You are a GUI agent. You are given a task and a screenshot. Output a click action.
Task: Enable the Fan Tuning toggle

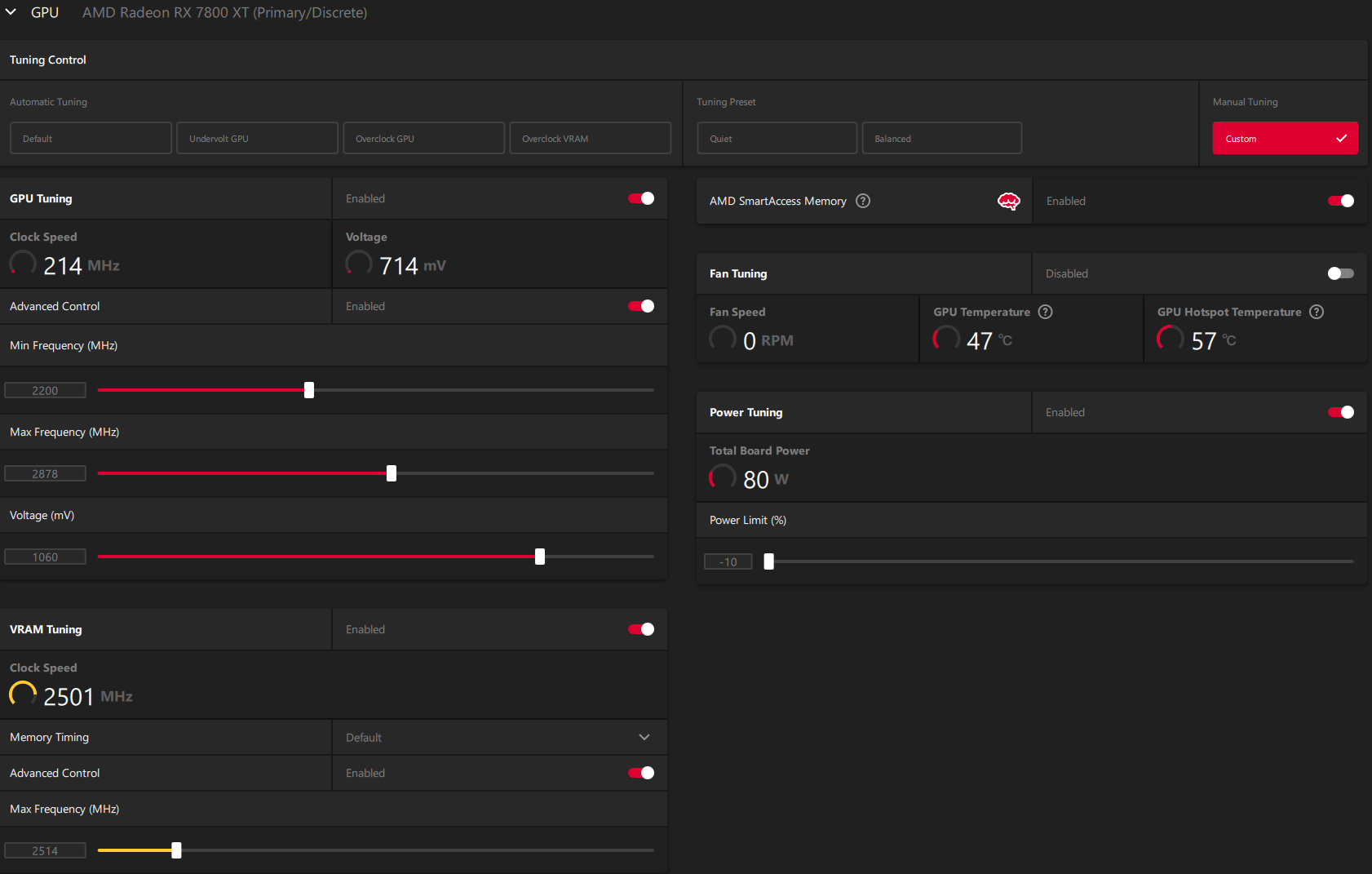(x=1341, y=273)
